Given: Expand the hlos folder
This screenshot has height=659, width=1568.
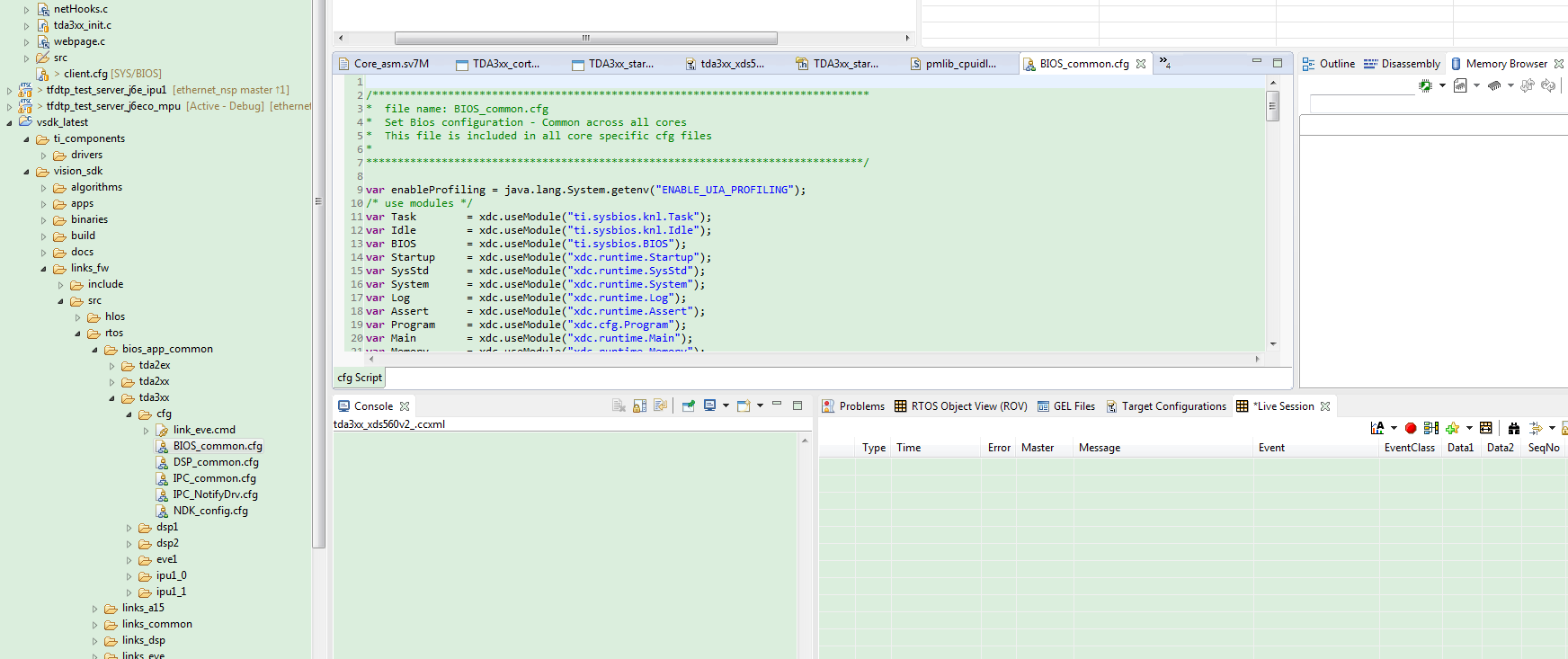Looking at the screenshot, I should 78,317.
